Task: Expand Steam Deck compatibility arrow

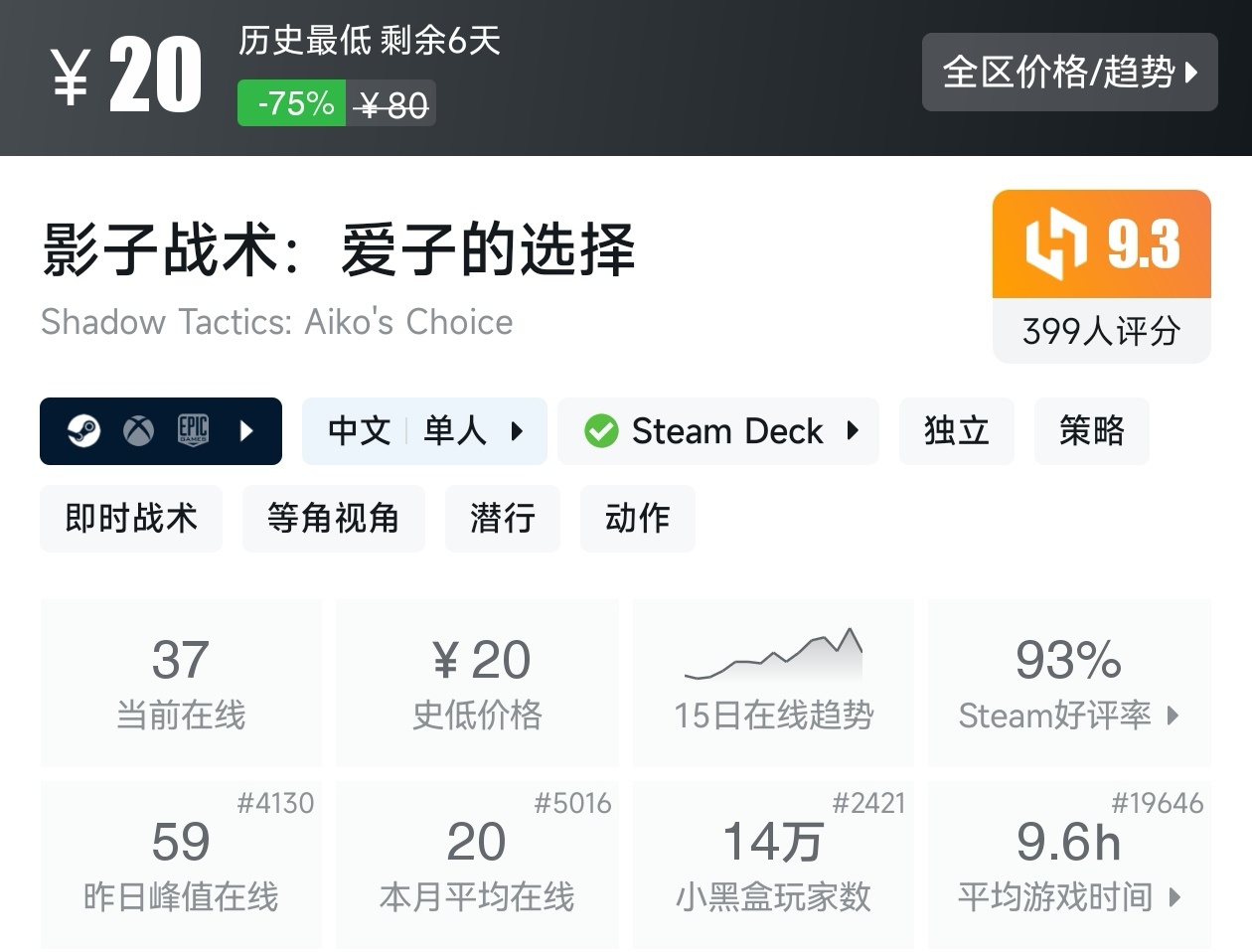Action: tap(852, 430)
